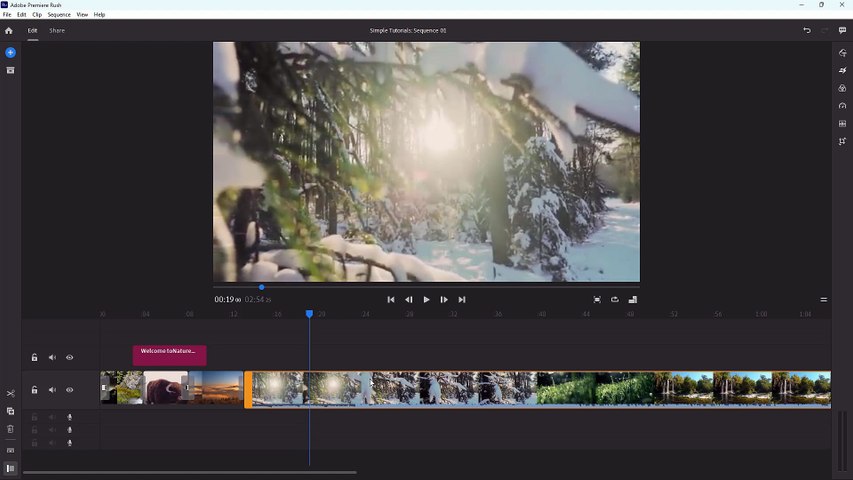853x480 pixels.
Task: Select the Welcome toNature title clip
Action: coord(169,355)
